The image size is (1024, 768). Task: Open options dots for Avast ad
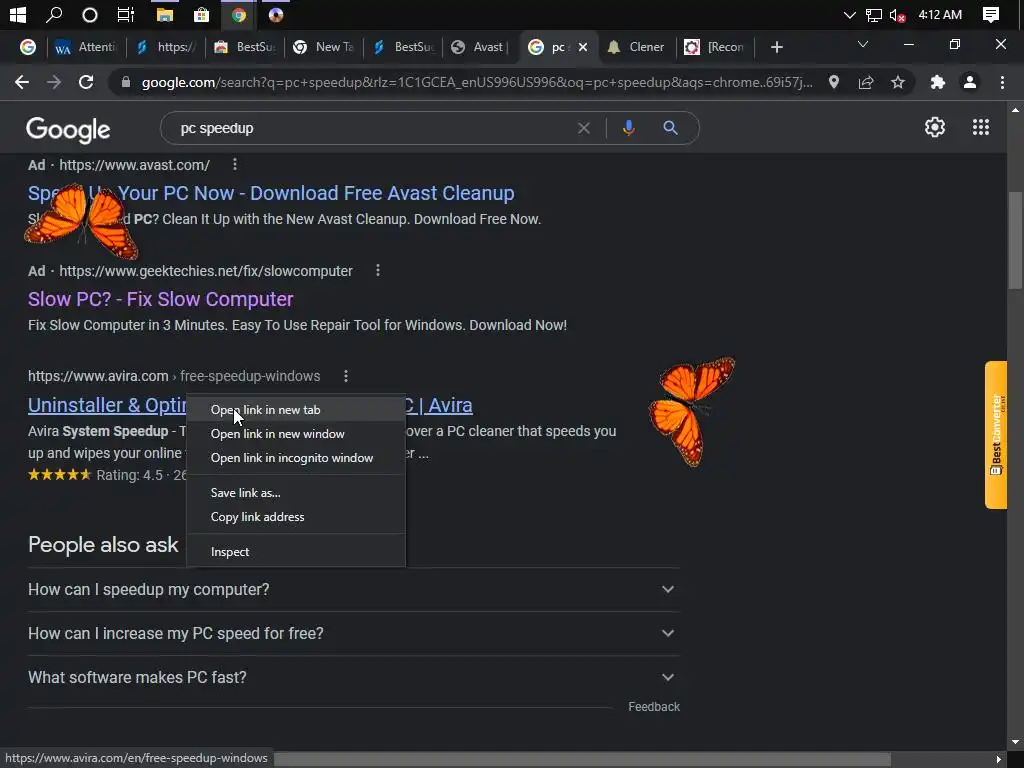[235, 165]
